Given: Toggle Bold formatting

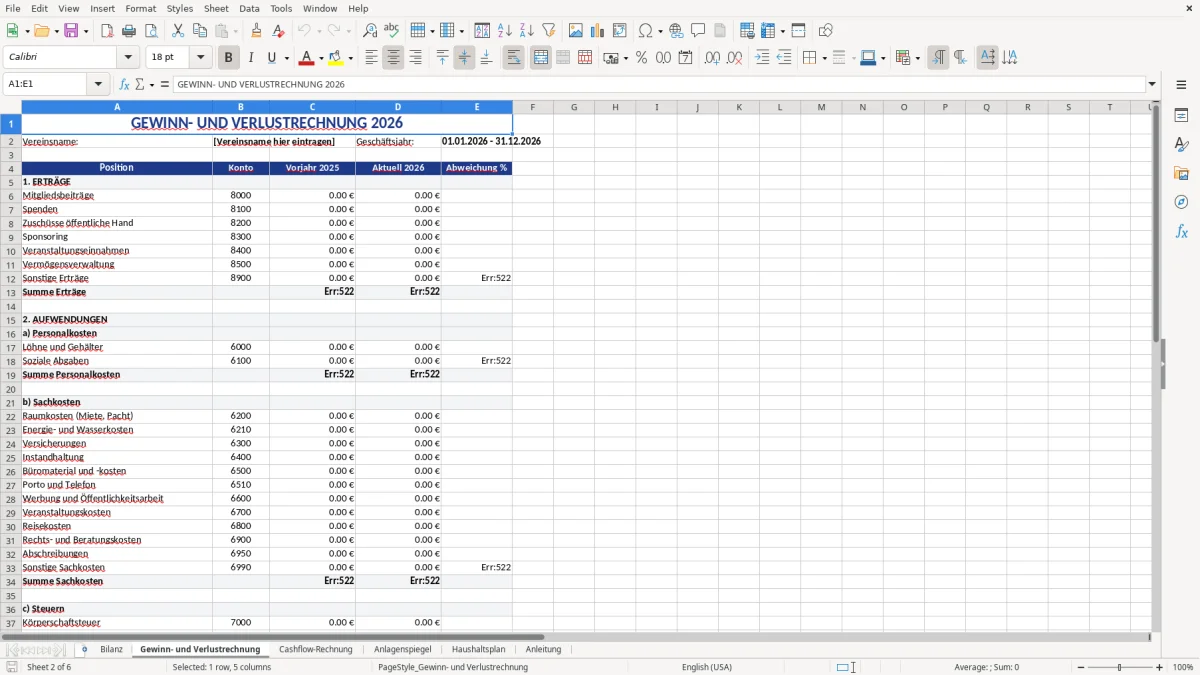Looking at the screenshot, I should pyautogui.click(x=228, y=58).
